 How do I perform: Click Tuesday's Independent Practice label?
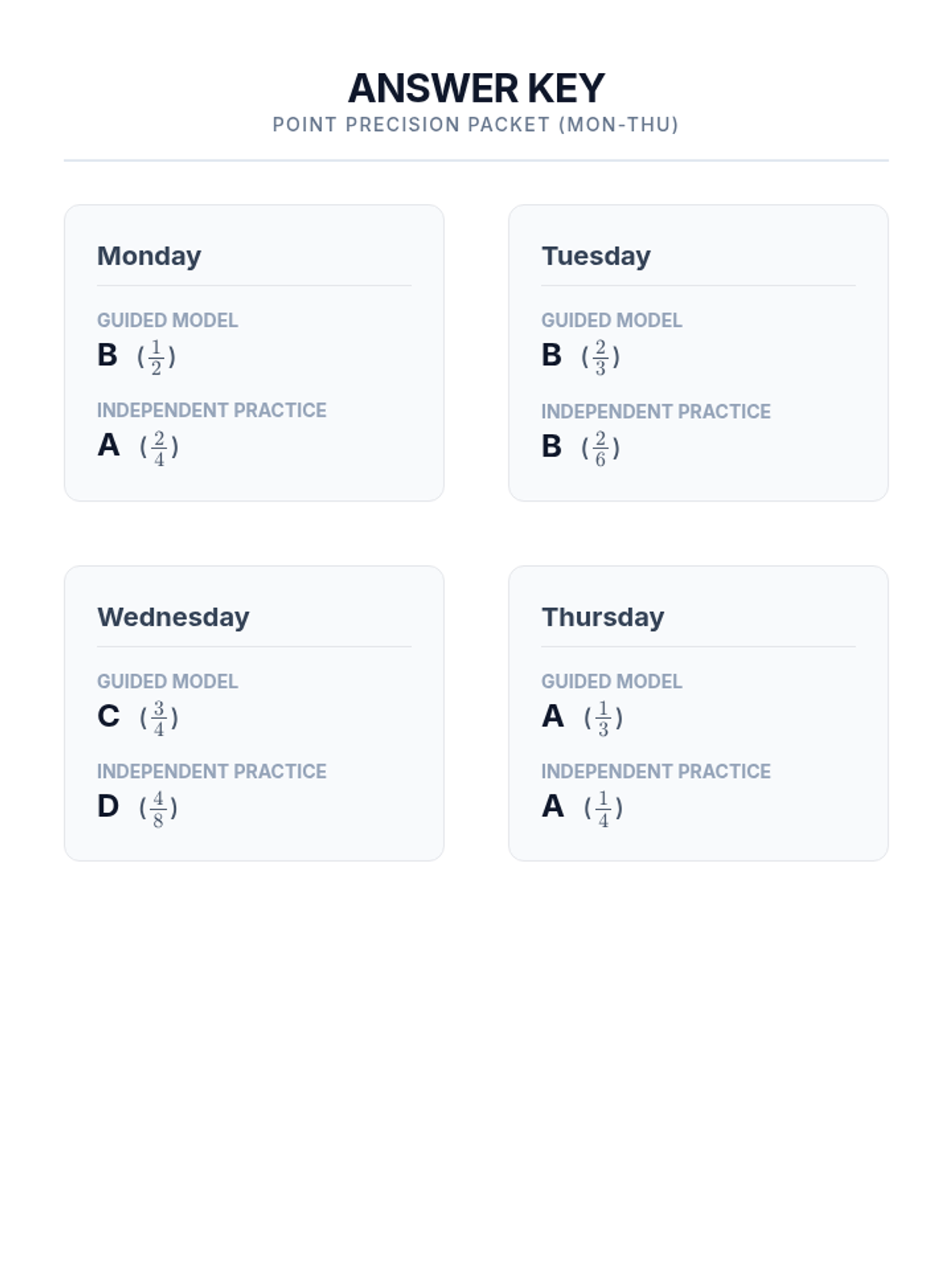click(656, 411)
